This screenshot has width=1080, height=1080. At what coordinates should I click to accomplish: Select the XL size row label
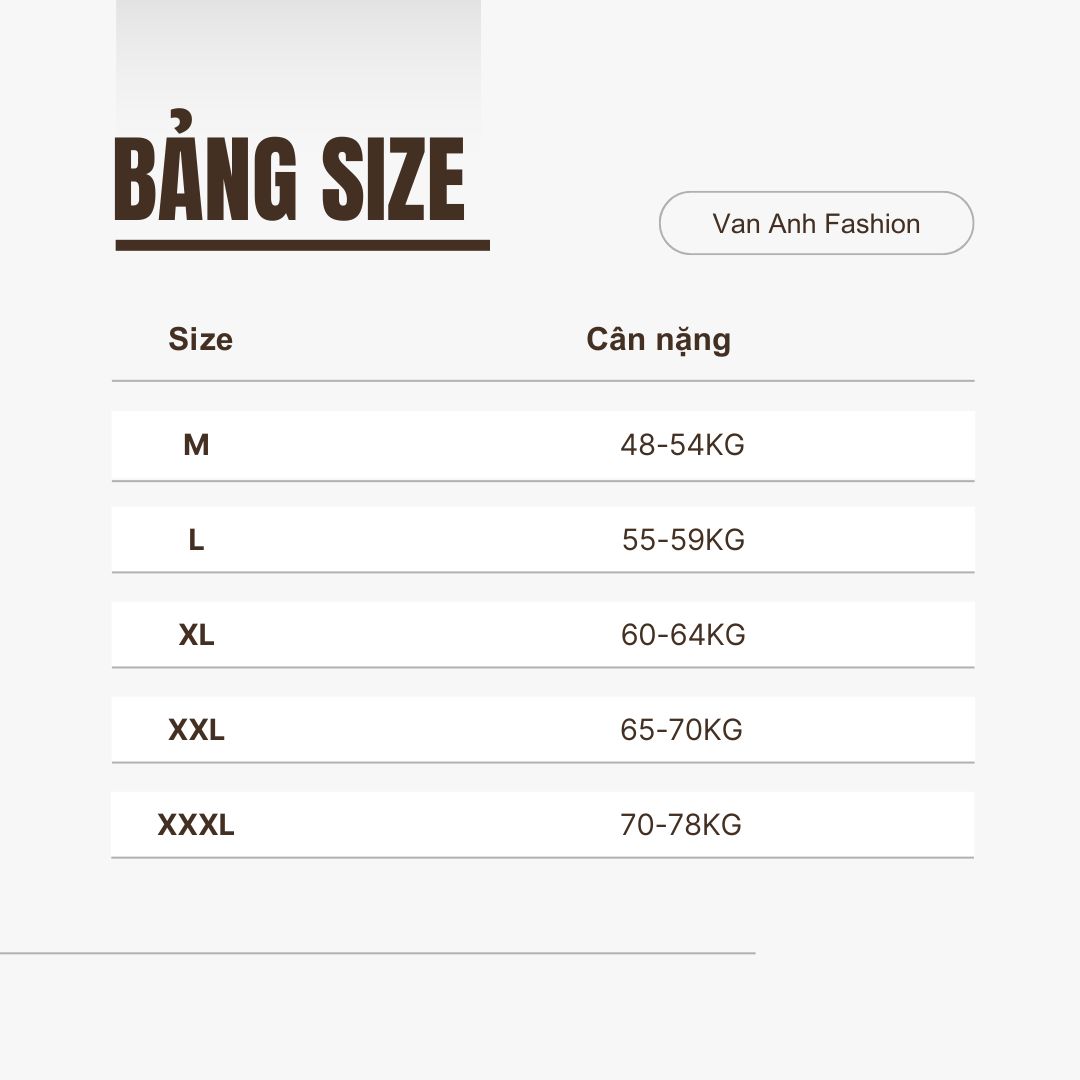tap(196, 635)
